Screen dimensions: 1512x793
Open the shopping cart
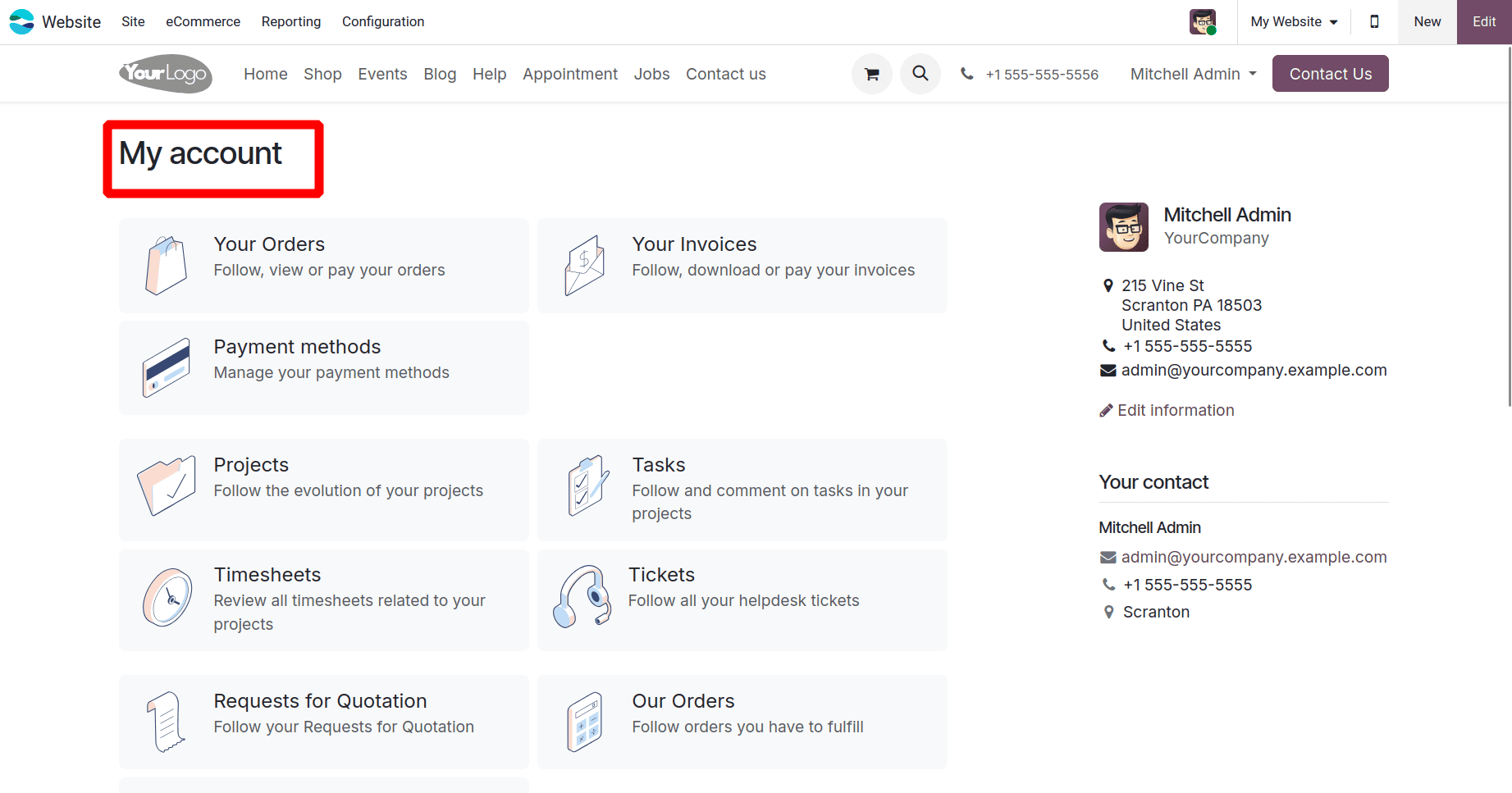pyautogui.click(x=871, y=73)
